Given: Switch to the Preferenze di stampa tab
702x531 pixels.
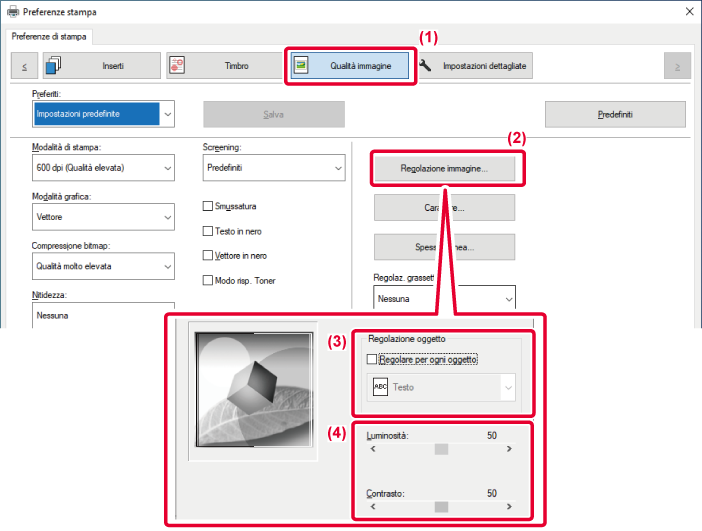Looking at the screenshot, I should click(50, 37).
